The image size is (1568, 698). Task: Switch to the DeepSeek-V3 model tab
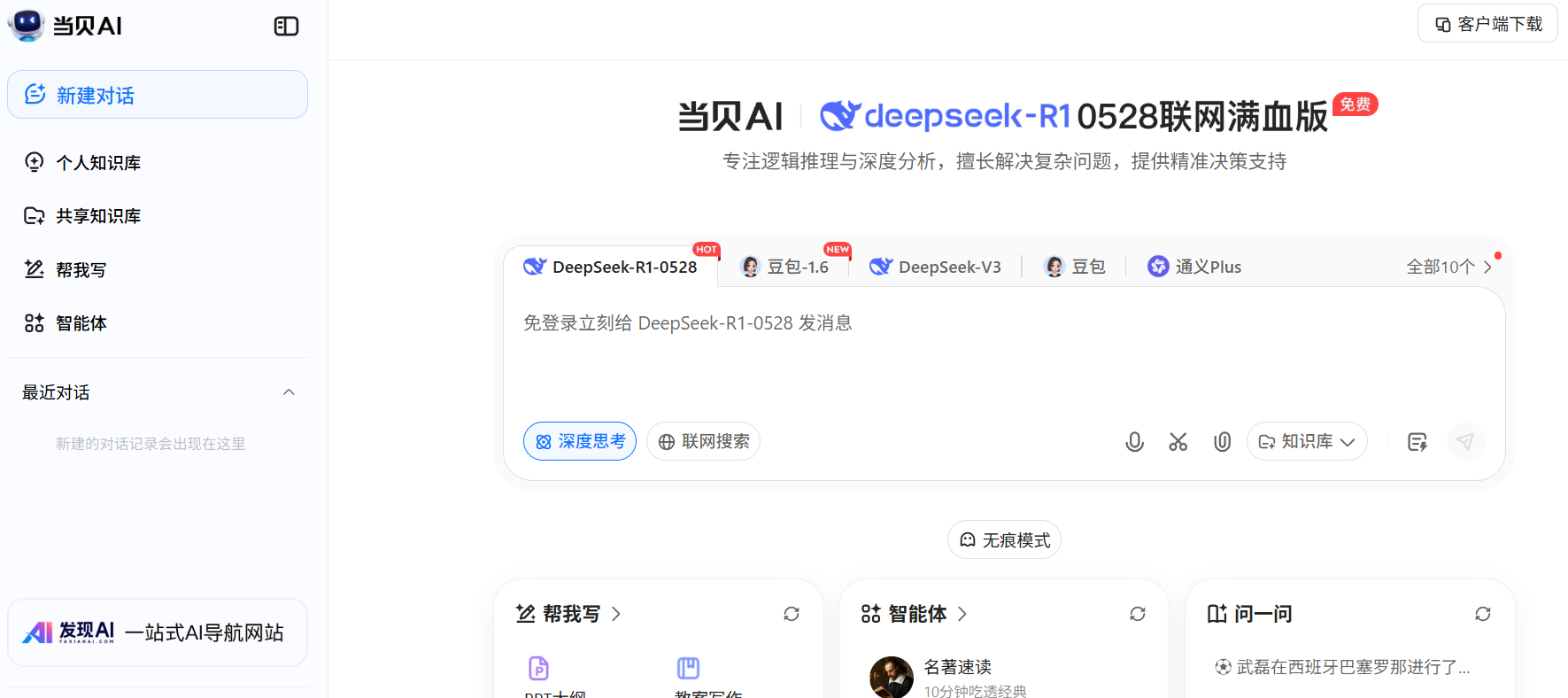point(936,267)
